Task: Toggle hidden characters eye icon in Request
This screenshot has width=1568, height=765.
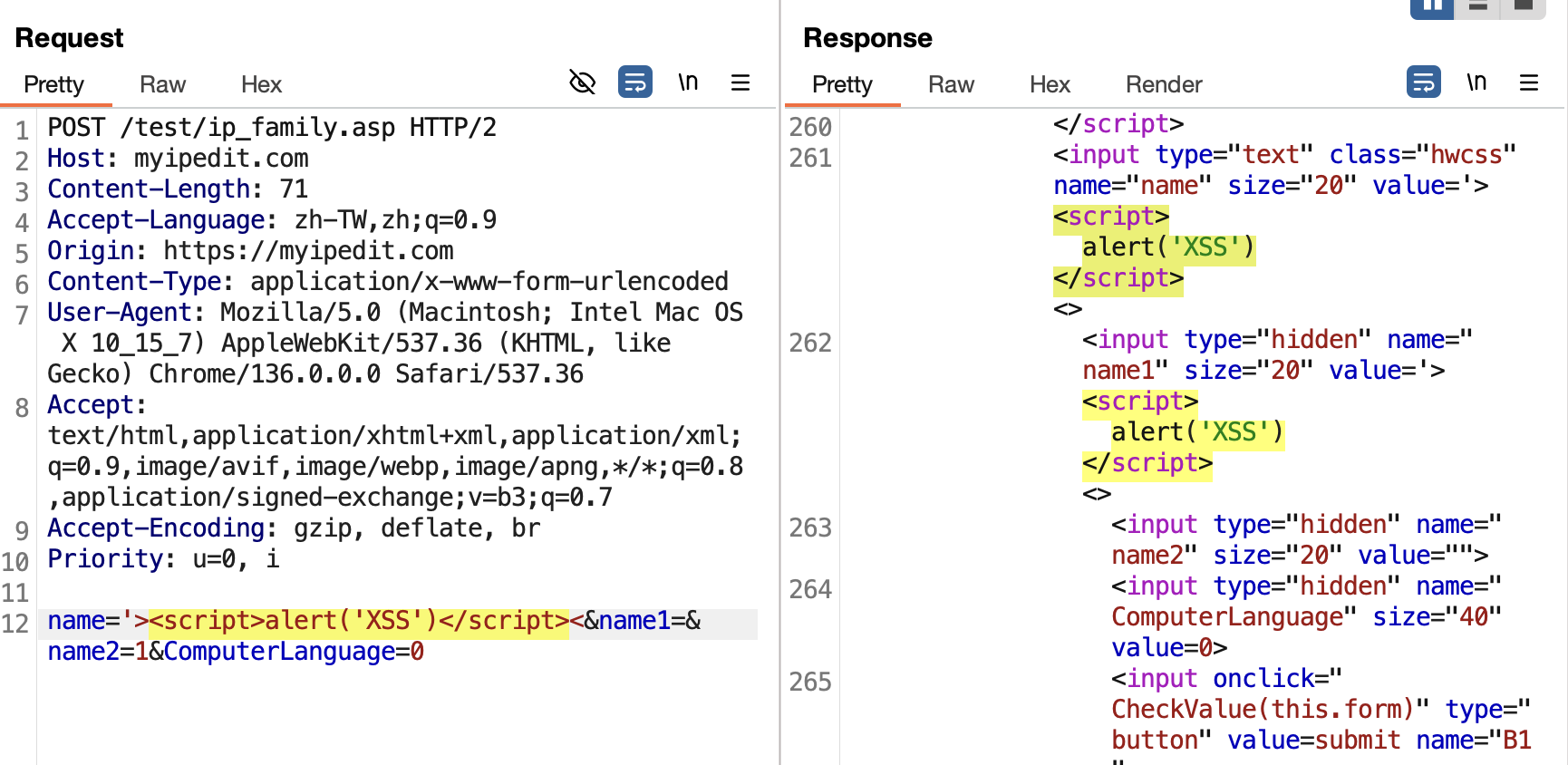Action: 582,82
